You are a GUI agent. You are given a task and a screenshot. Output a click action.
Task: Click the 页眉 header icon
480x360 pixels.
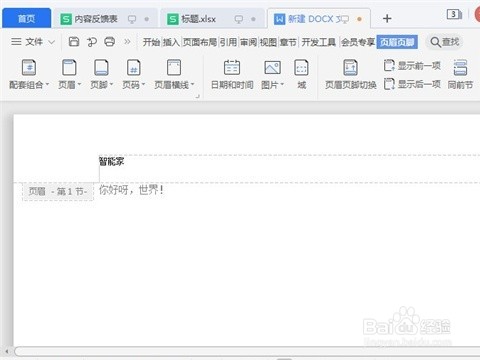click(x=69, y=68)
